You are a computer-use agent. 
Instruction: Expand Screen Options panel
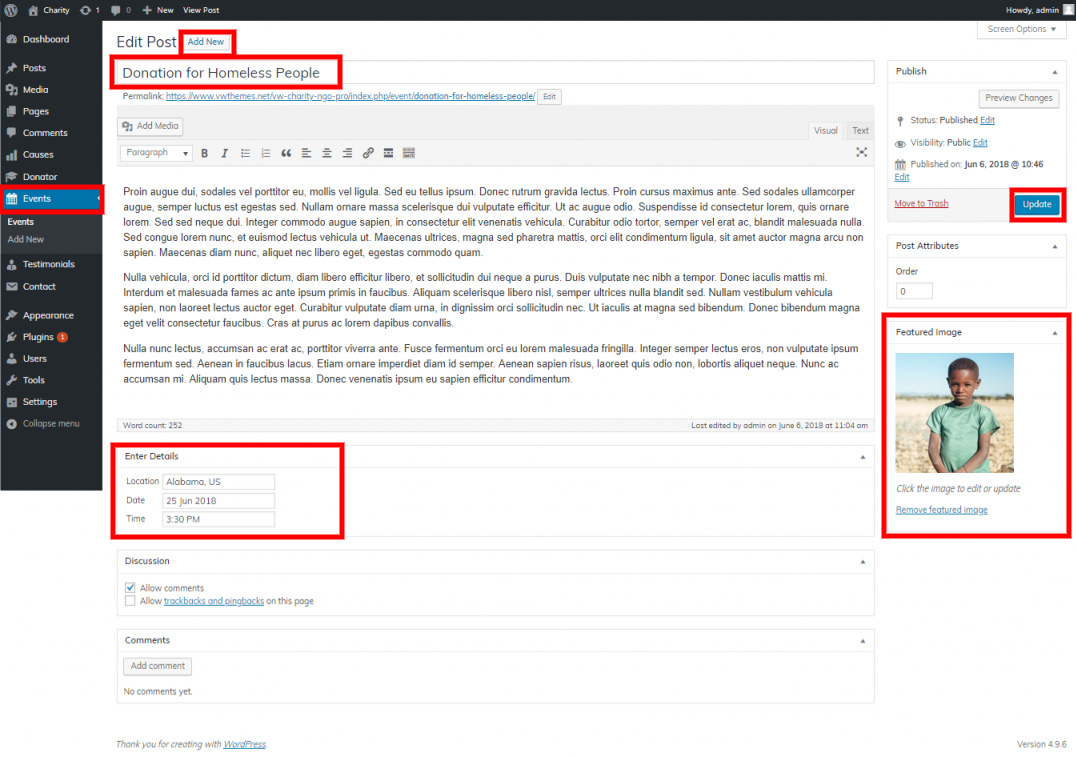(1020, 29)
